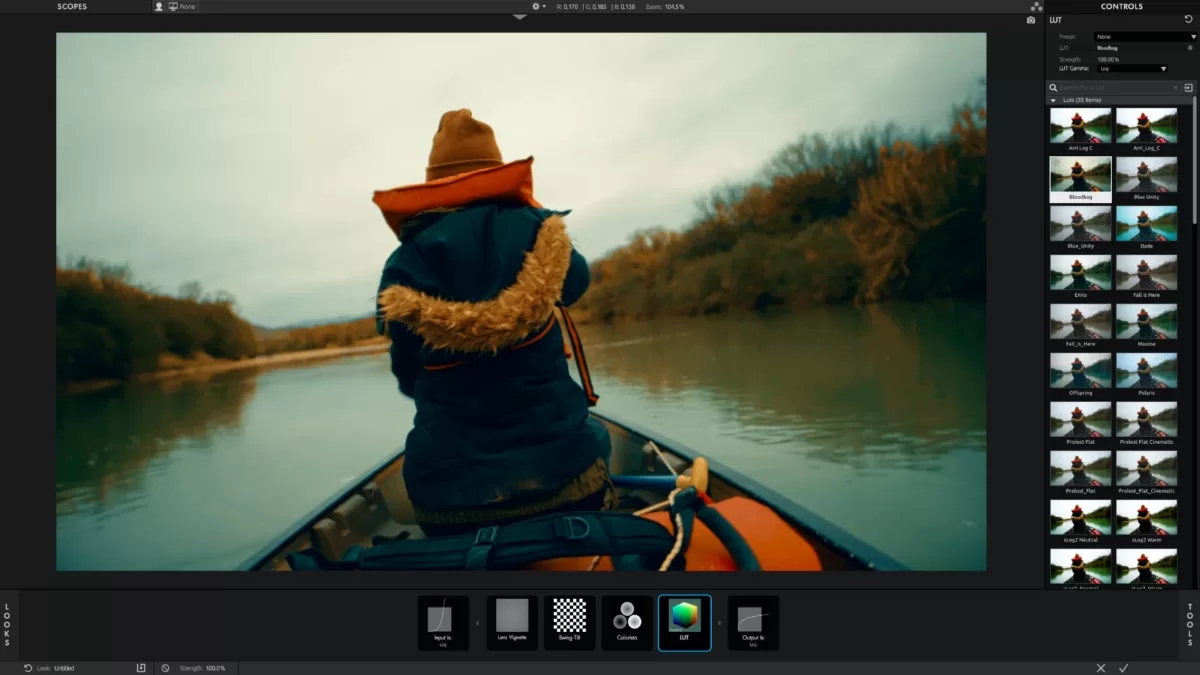Reset the LUT tool settings
The image size is (1200, 675).
click(x=1188, y=20)
